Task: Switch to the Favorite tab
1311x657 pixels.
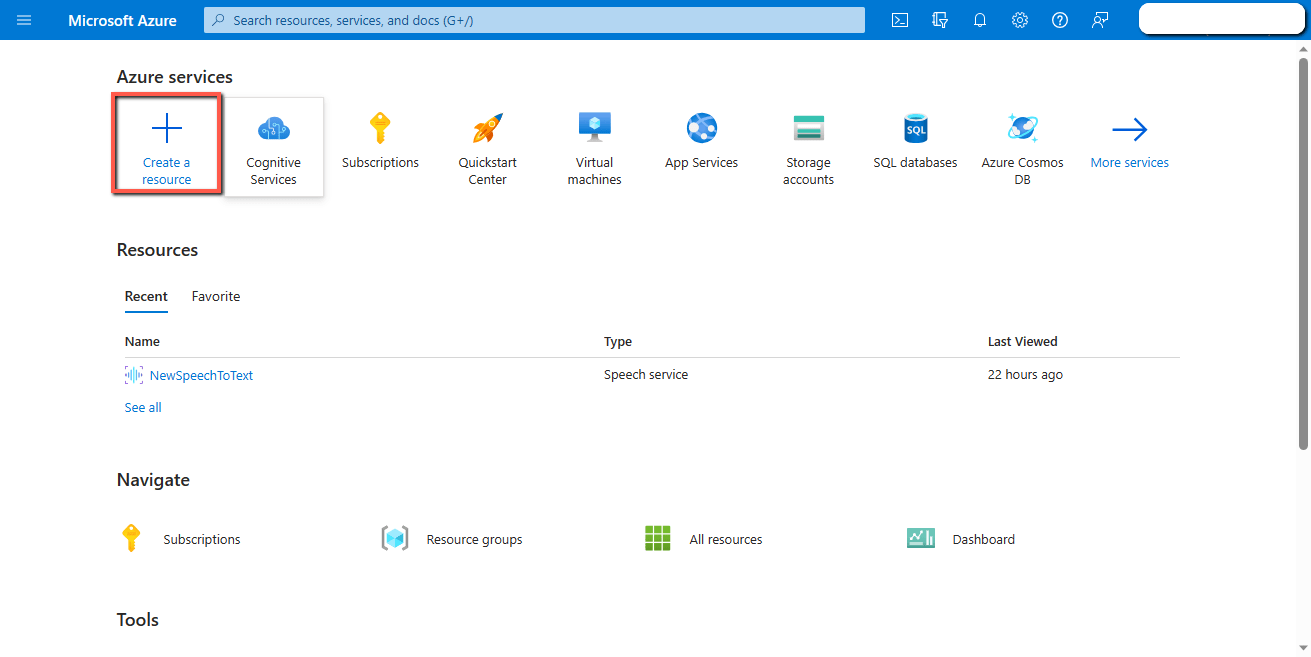Action: [216, 296]
